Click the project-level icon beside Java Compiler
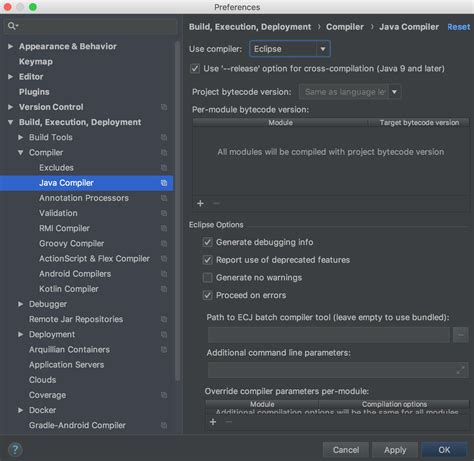This screenshot has height=461, width=474. pyautogui.click(x=164, y=183)
